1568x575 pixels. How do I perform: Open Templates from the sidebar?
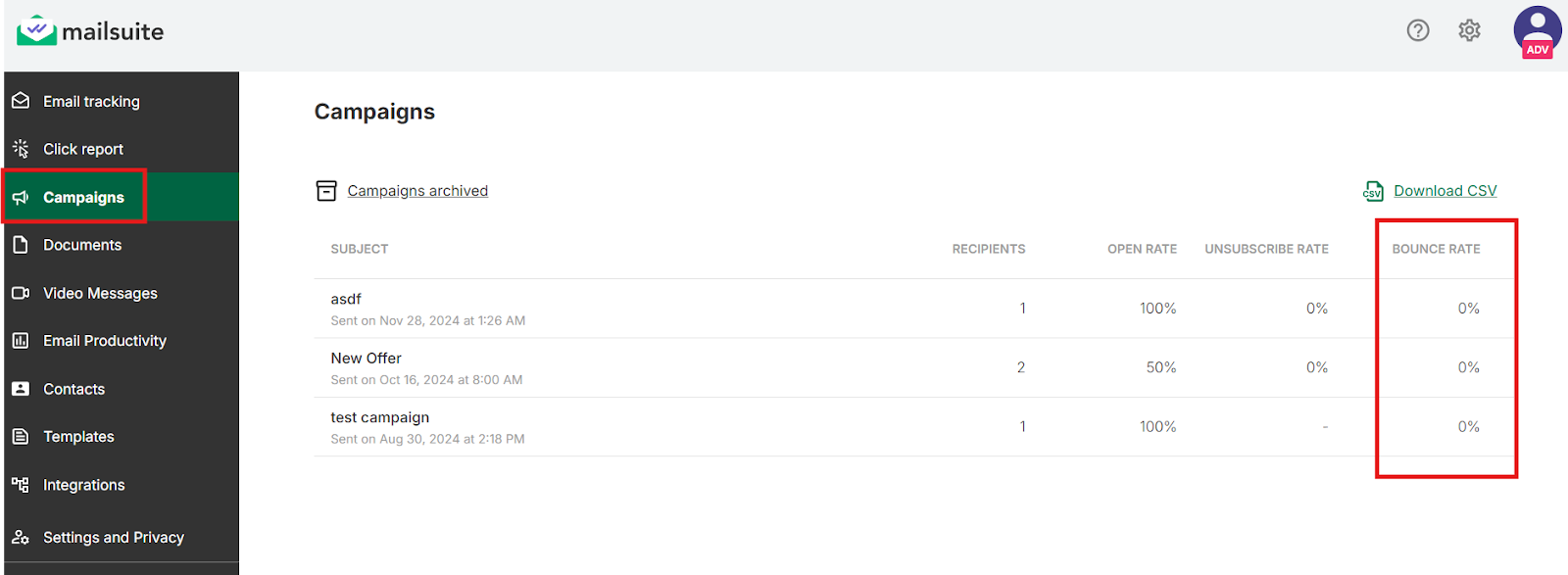click(x=78, y=437)
